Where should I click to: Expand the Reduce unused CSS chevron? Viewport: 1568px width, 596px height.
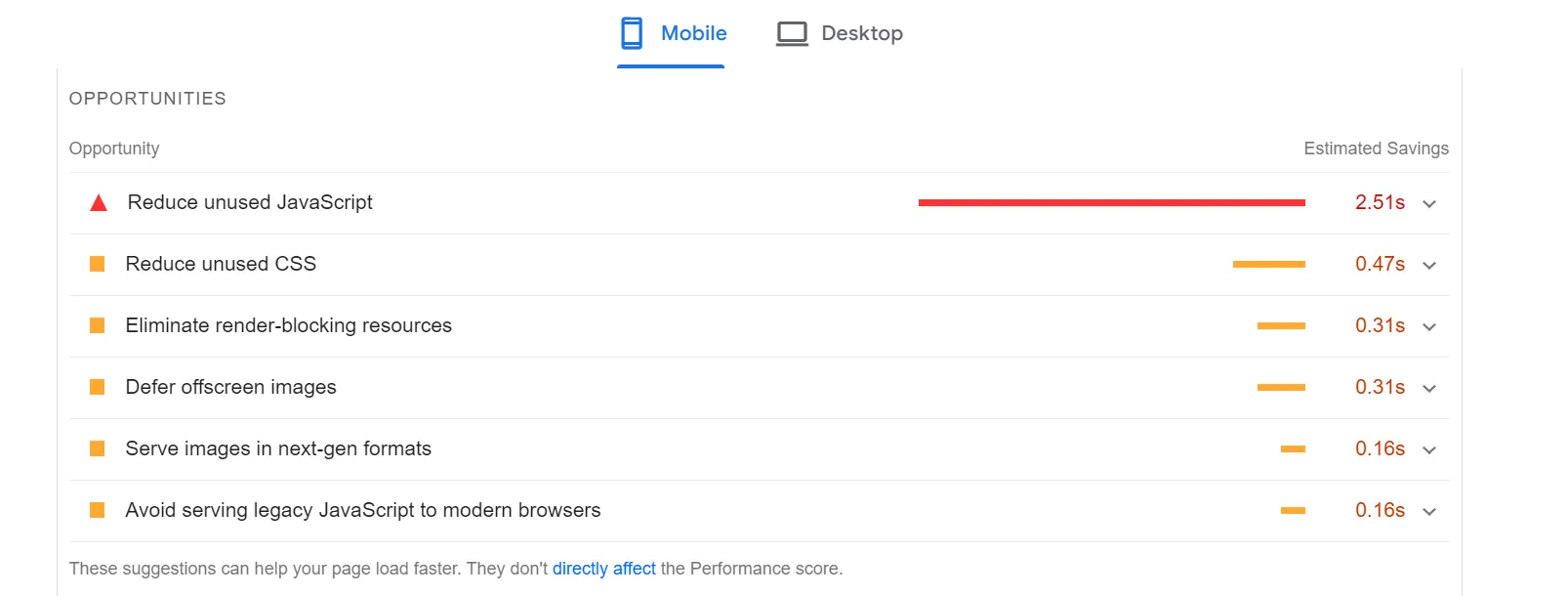point(1429,266)
